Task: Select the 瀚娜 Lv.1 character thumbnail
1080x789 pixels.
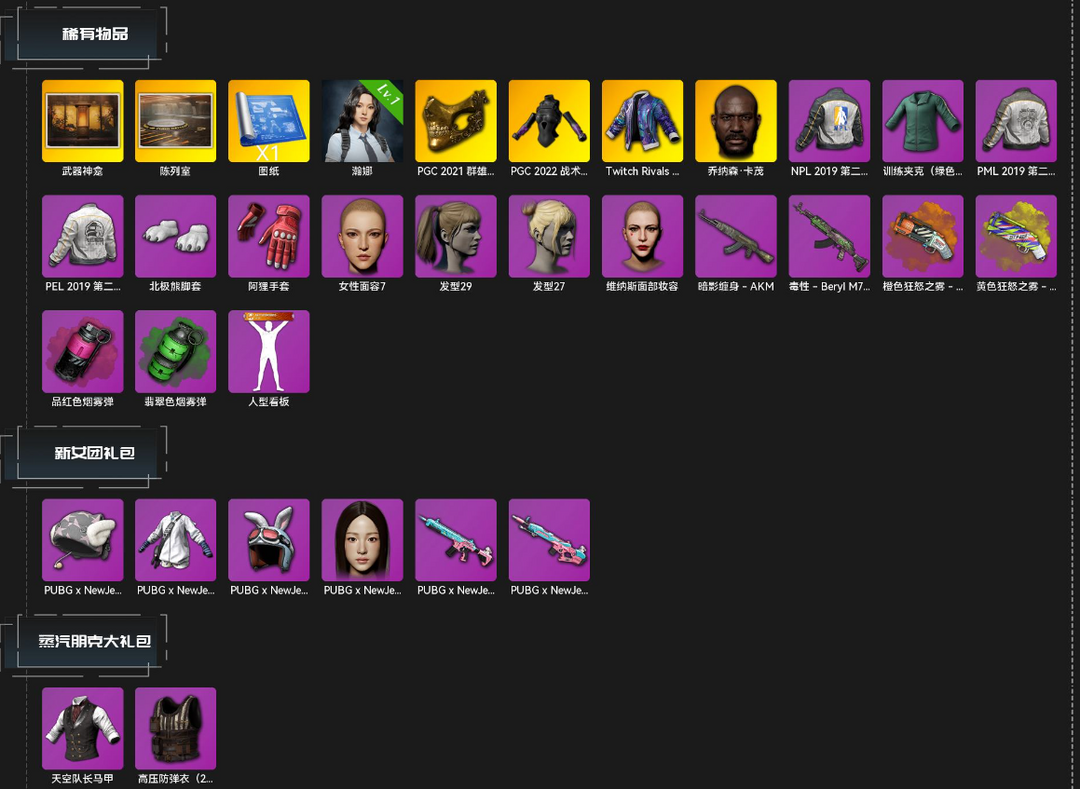Action: pos(362,121)
